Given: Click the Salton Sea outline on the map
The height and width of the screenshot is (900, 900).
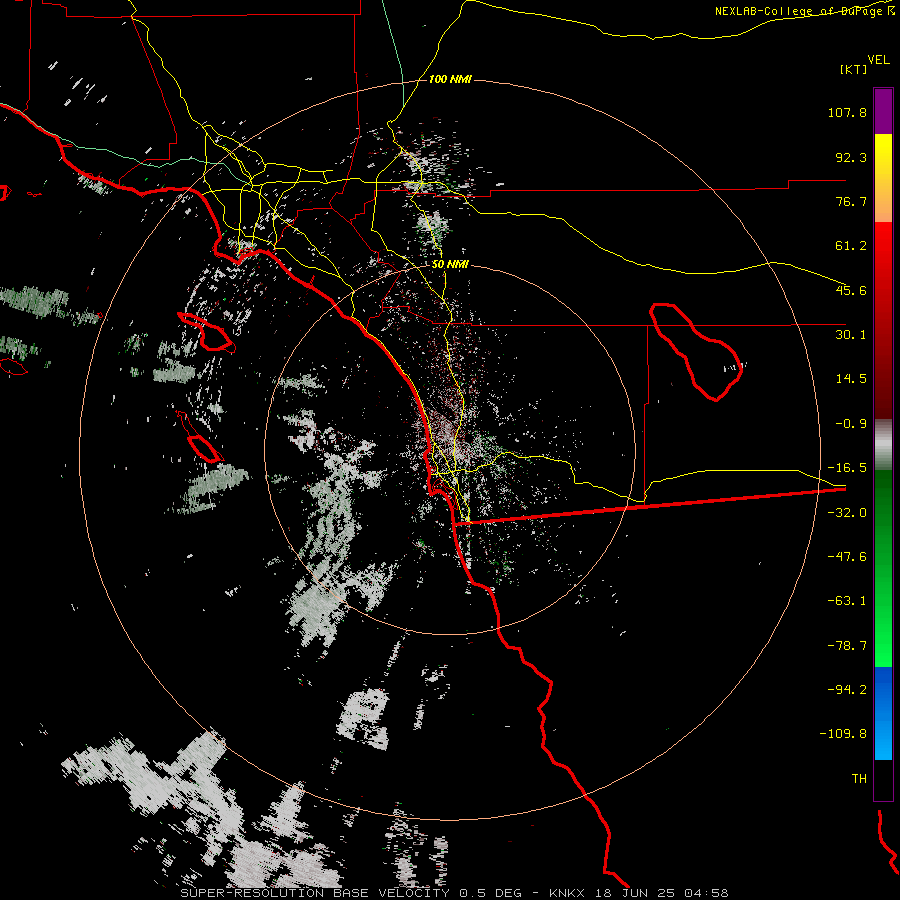Looking at the screenshot, I should (696, 351).
